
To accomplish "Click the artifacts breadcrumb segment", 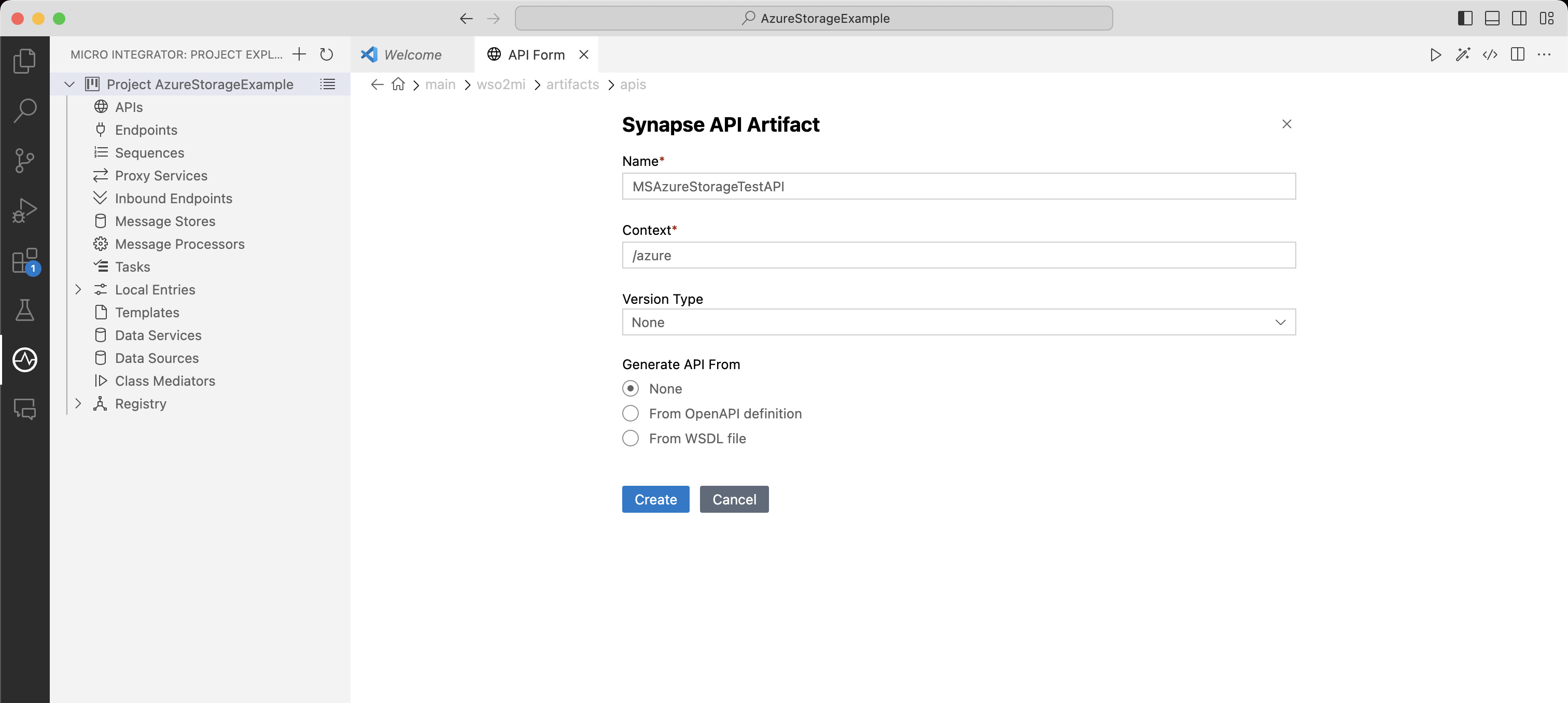I will (573, 84).
